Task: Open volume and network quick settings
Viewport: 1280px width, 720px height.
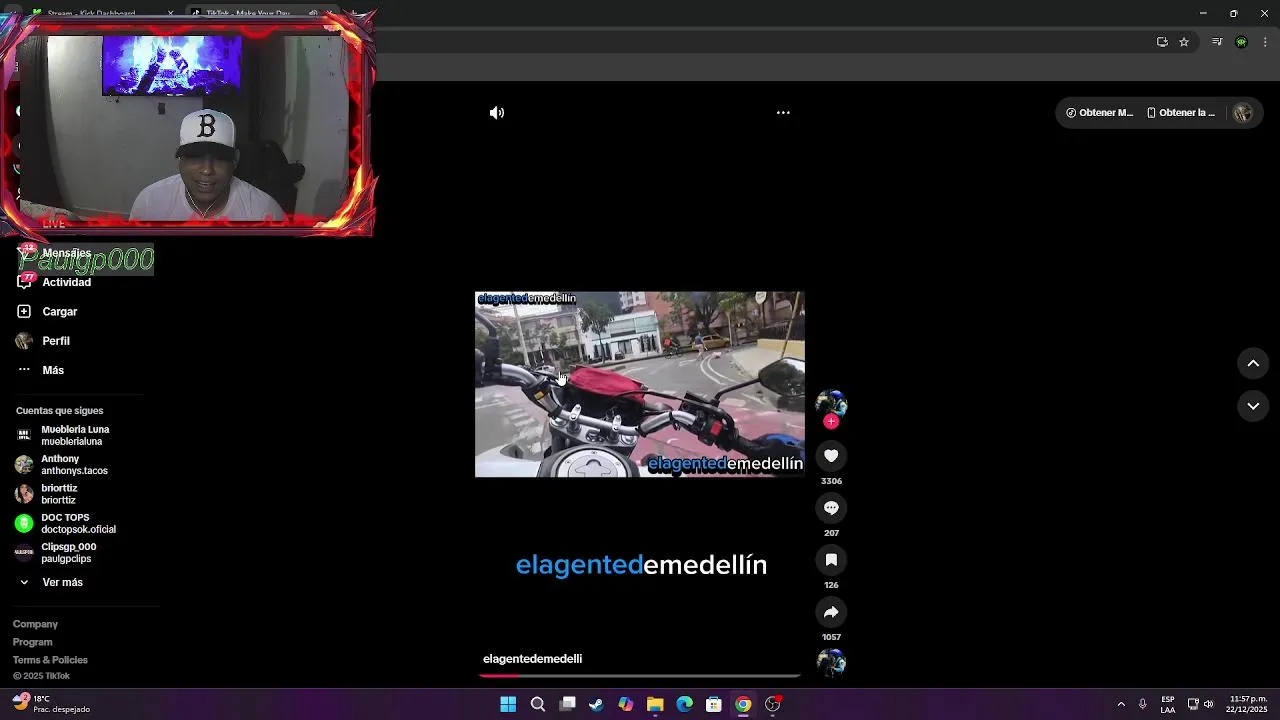Action: point(1200,704)
